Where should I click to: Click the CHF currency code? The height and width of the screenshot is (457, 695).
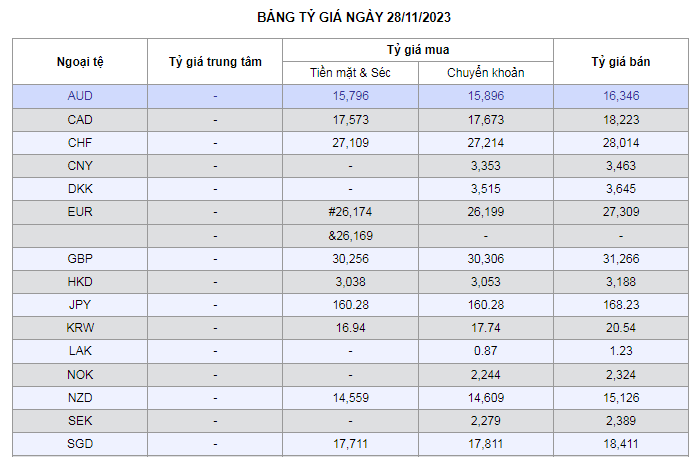point(80,143)
